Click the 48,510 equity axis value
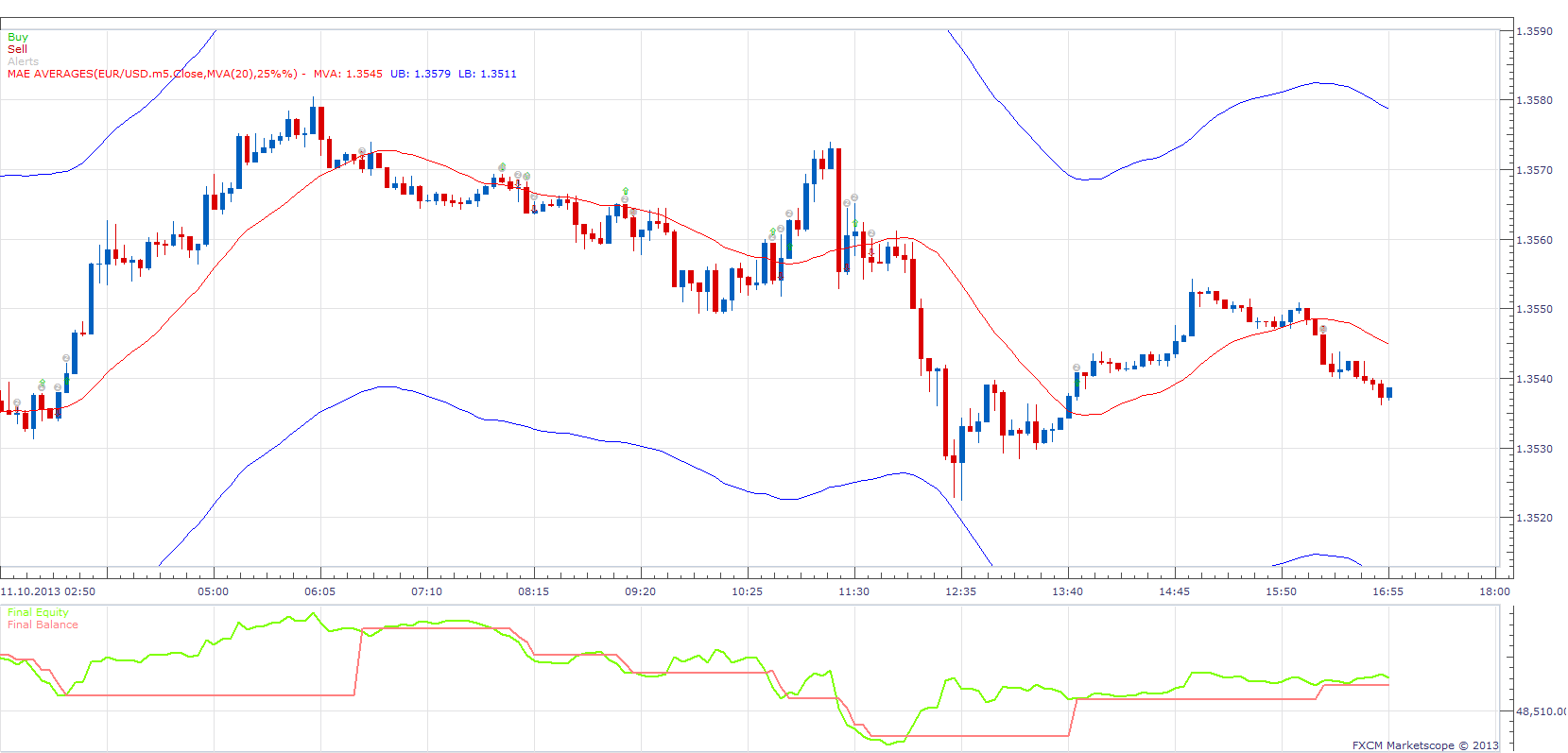 click(x=1542, y=711)
